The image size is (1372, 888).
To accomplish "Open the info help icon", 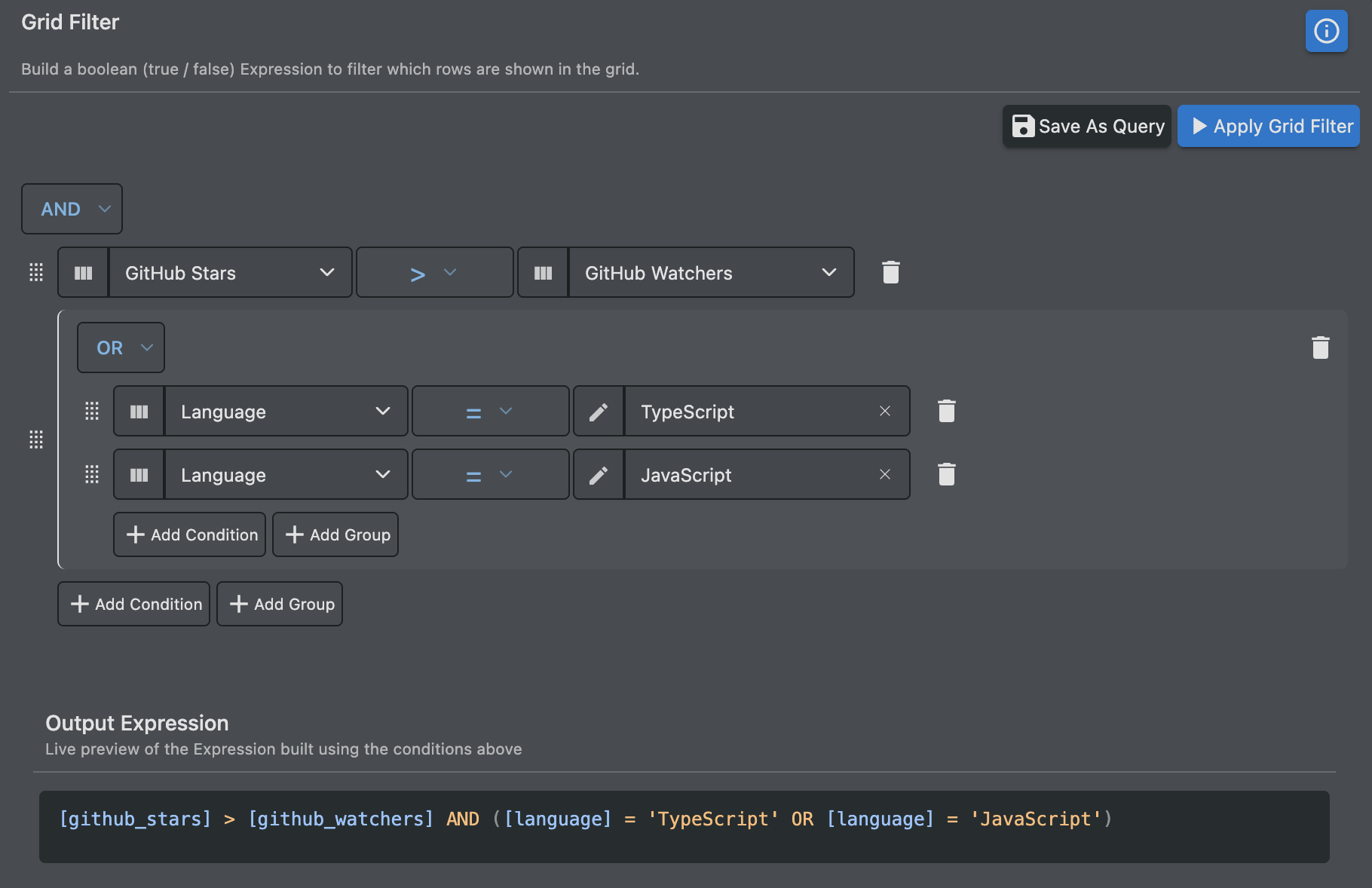I will 1326,31.
